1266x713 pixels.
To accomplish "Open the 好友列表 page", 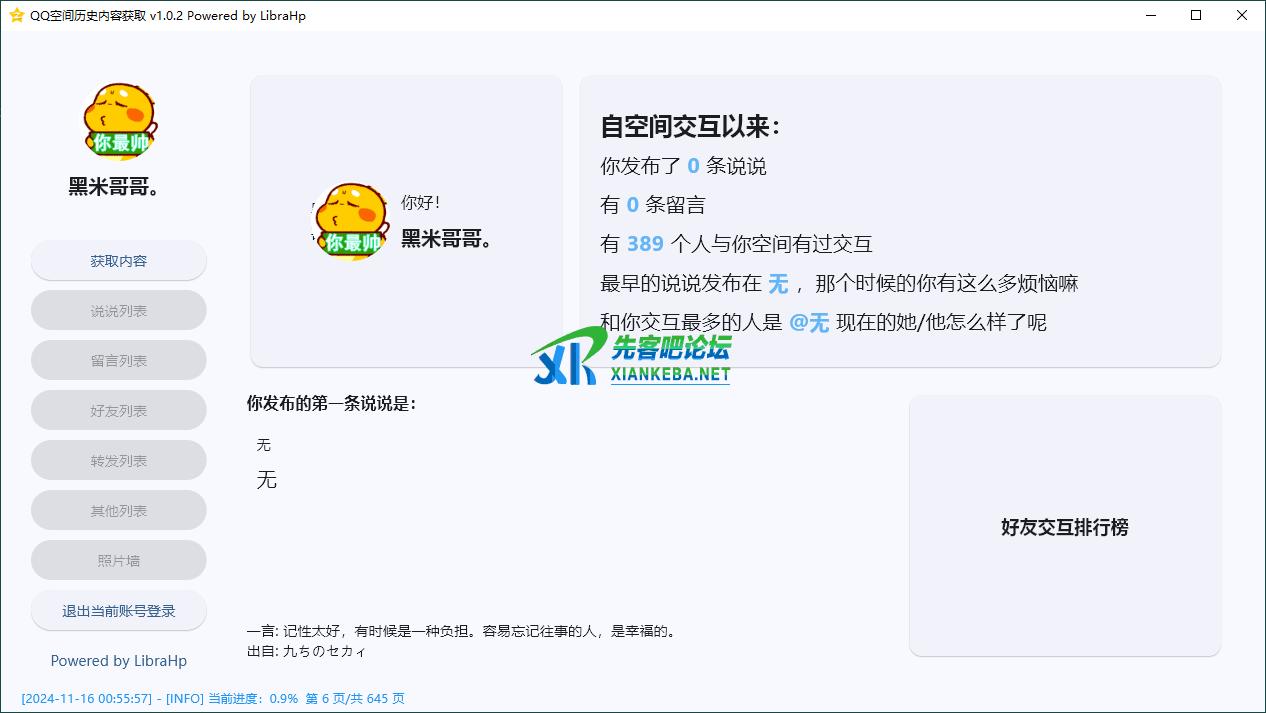I will coord(119,411).
